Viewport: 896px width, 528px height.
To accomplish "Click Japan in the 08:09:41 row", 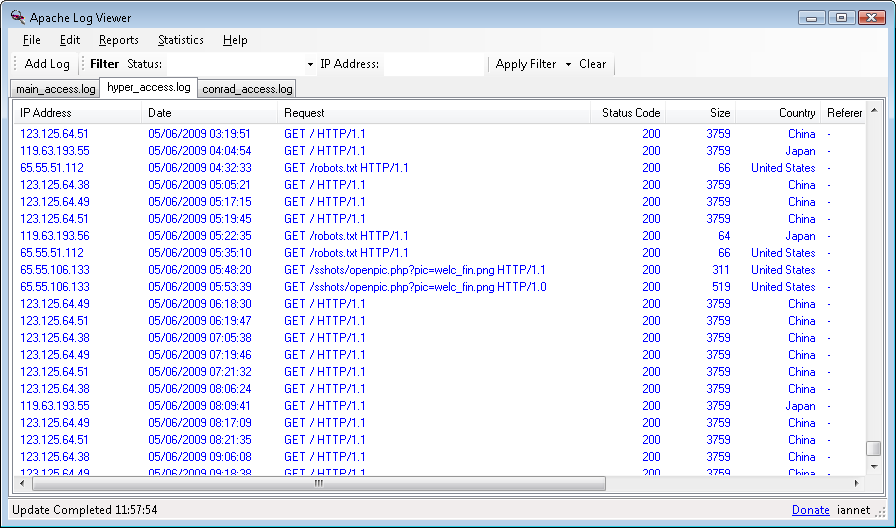I will point(800,406).
